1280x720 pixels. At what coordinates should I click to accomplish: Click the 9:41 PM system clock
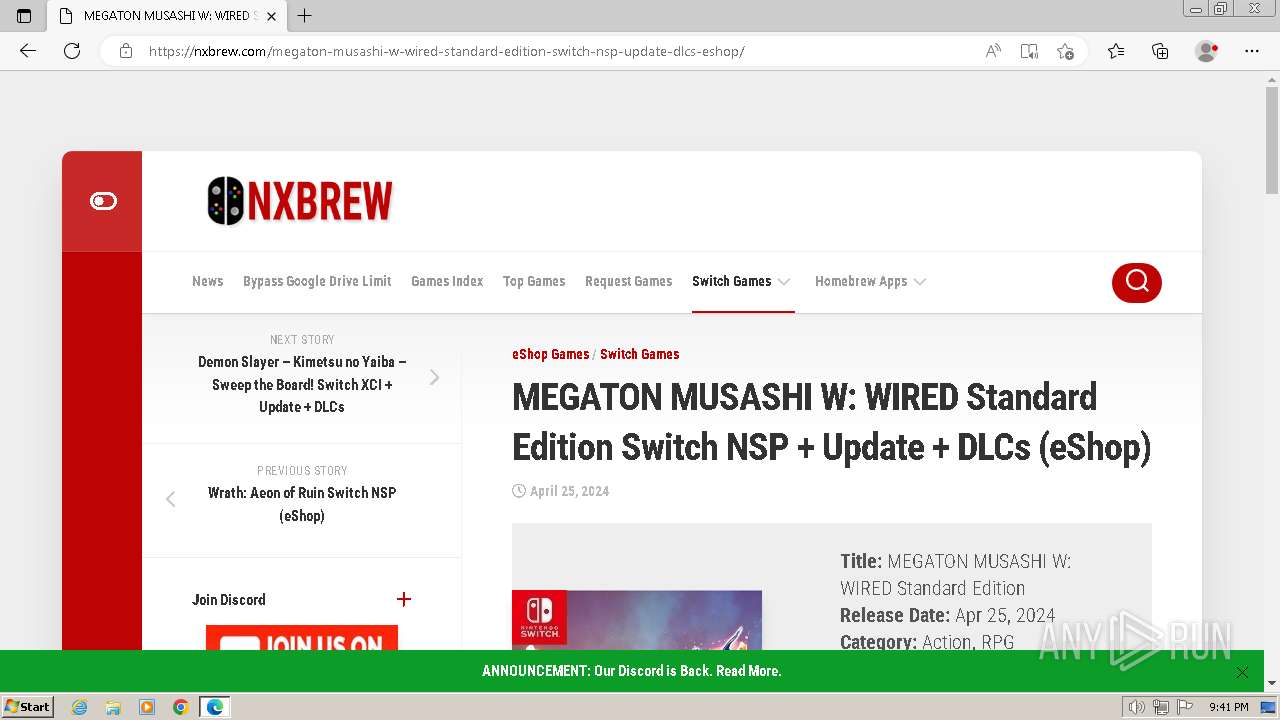(1229, 707)
